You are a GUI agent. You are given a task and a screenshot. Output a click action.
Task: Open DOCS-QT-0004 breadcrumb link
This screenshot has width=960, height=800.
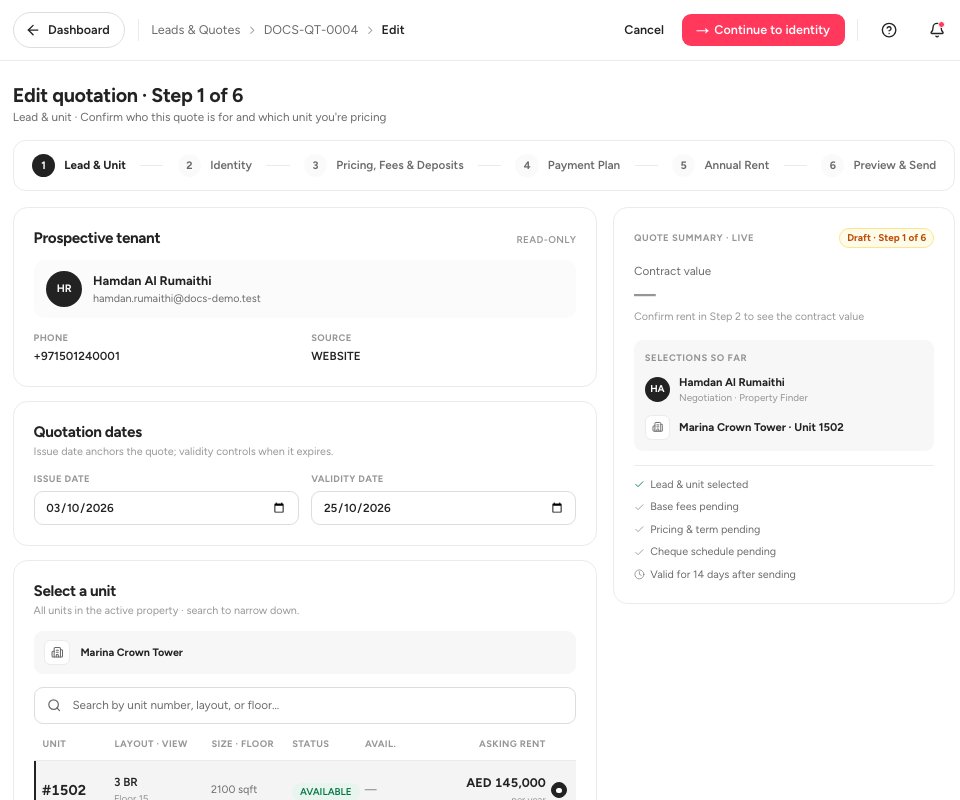click(310, 30)
